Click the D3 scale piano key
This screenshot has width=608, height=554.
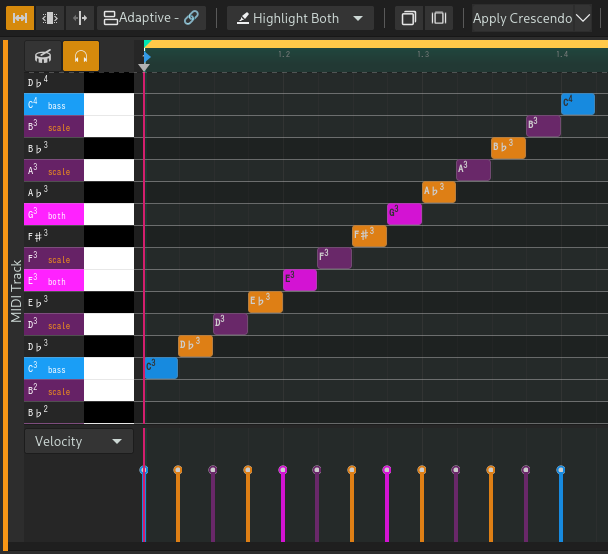(x=79, y=324)
